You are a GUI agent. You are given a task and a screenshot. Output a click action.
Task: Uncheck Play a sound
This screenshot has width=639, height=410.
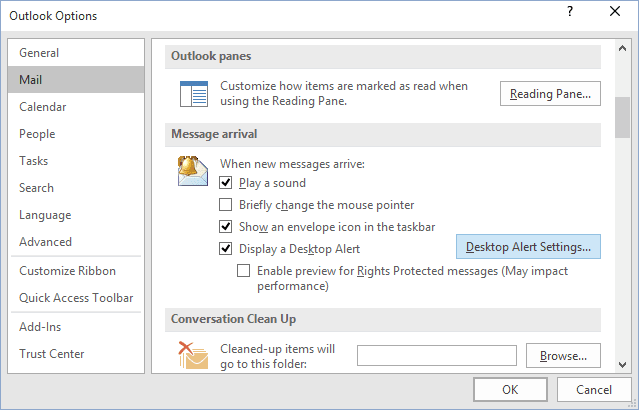point(225,182)
